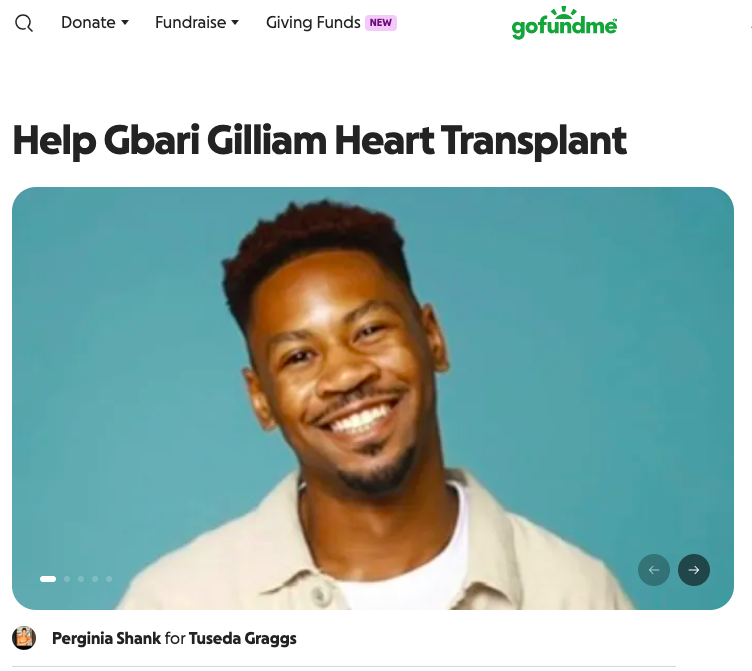
Task: Open Giving Funds menu item
Action: 313,23
